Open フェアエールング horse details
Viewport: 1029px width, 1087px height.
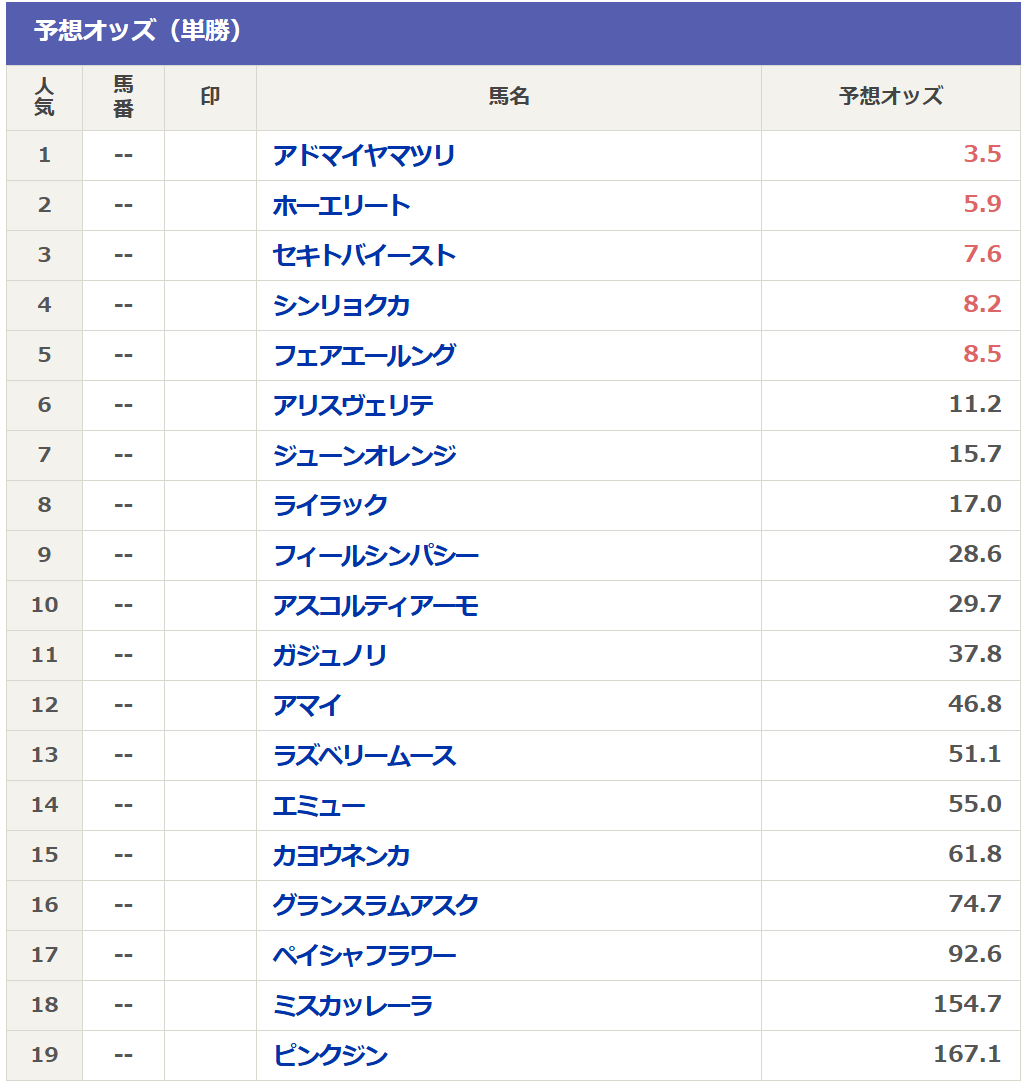tap(364, 355)
